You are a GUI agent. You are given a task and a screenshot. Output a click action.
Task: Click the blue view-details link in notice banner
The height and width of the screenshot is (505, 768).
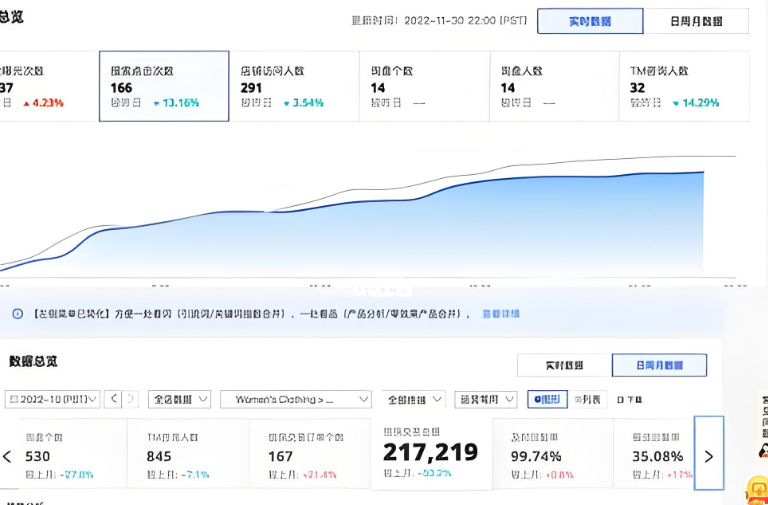pyautogui.click(x=501, y=314)
